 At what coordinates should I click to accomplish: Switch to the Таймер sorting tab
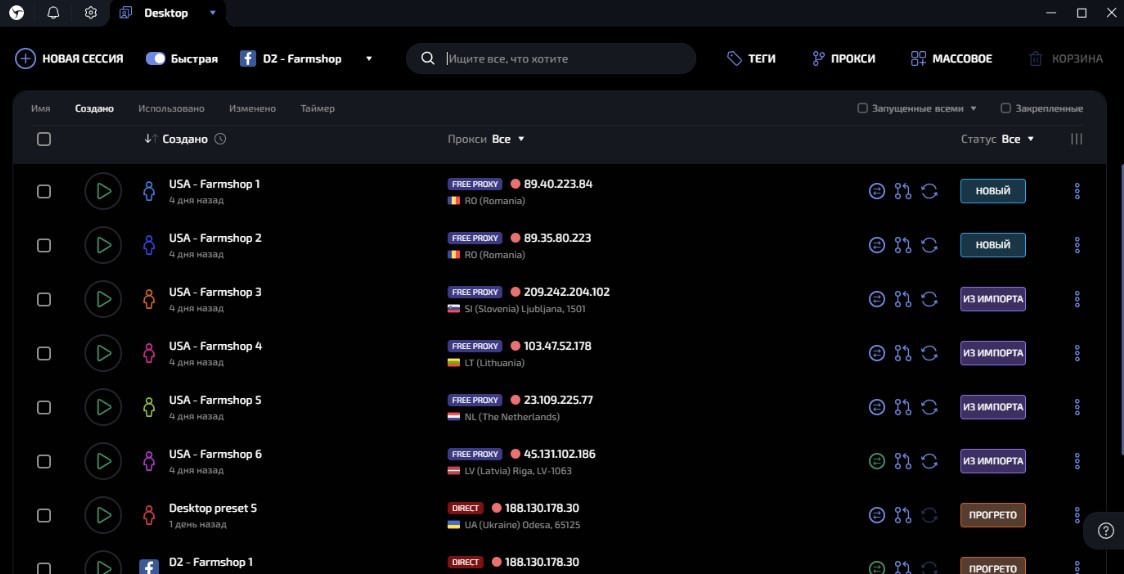[317, 108]
